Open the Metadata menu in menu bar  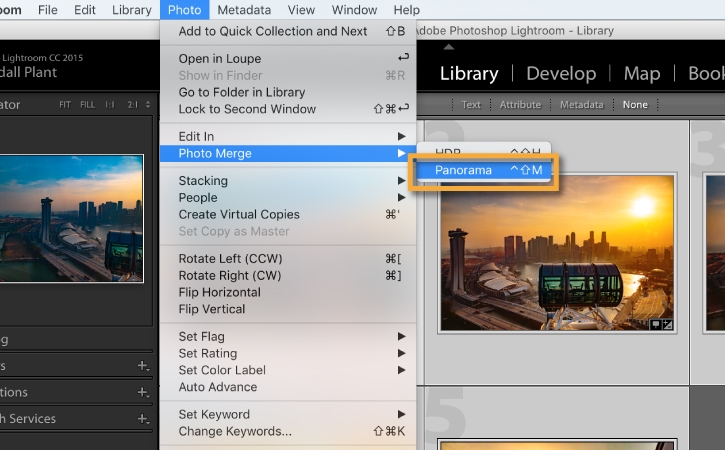tap(244, 10)
